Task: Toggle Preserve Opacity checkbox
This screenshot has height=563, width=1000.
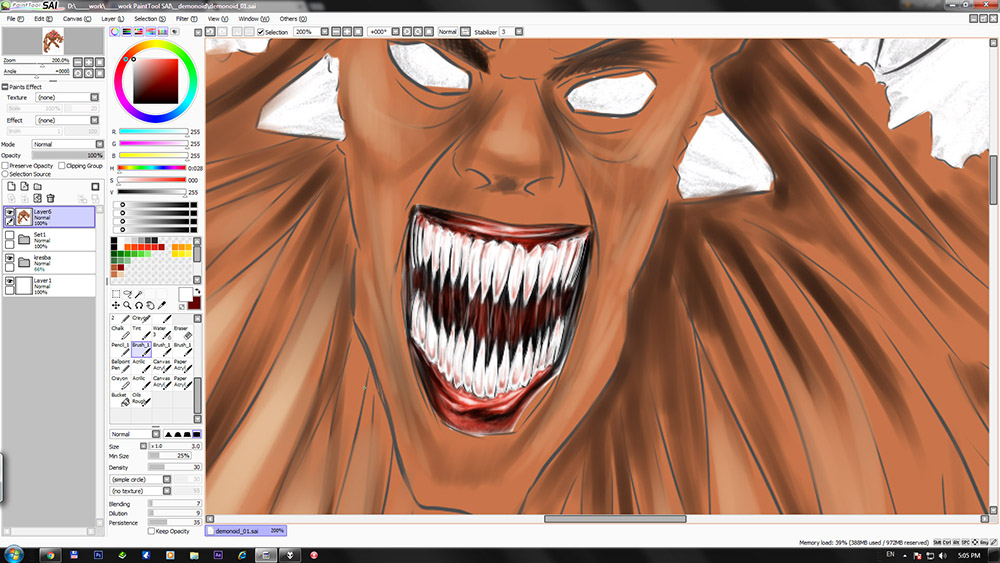Action: coord(5,166)
